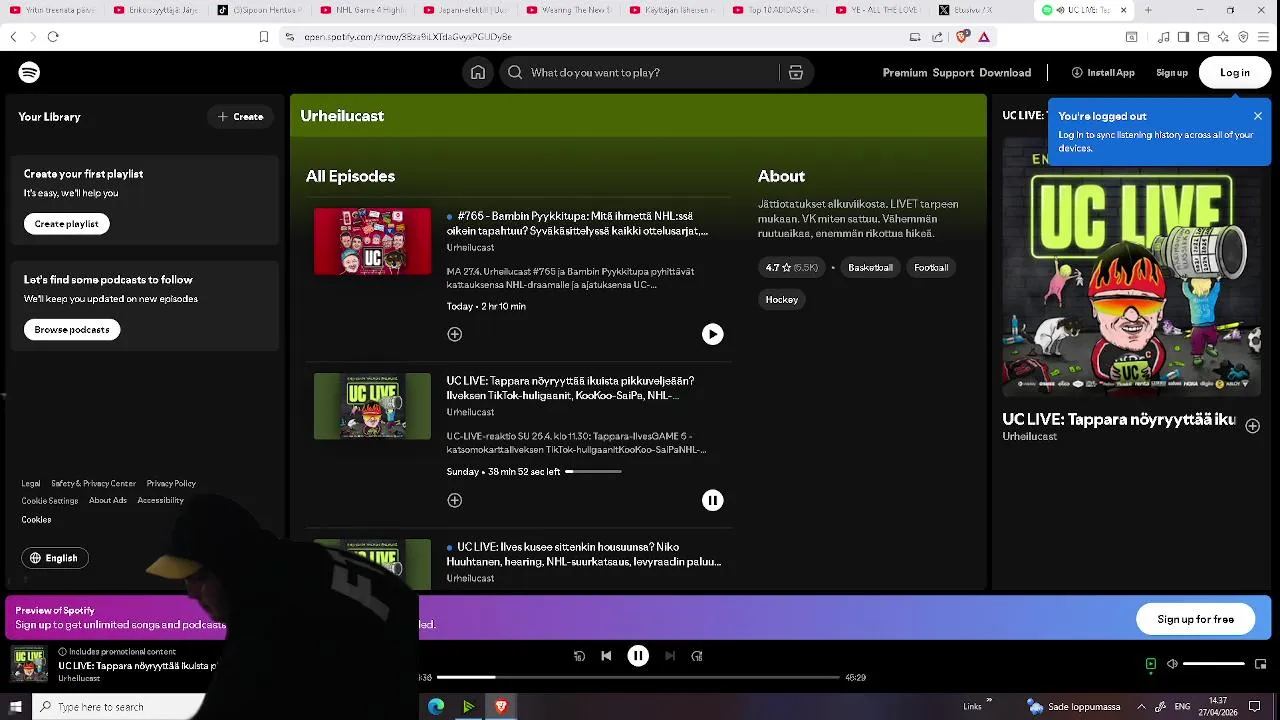Open Legal link
1280x720 pixels.
(x=31, y=484)
